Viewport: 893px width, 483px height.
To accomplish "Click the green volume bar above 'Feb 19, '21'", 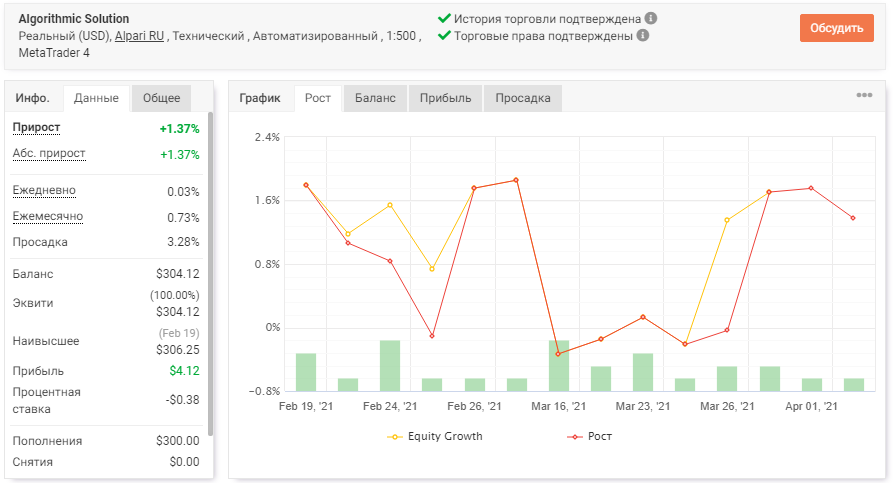I will pos(306,373).
